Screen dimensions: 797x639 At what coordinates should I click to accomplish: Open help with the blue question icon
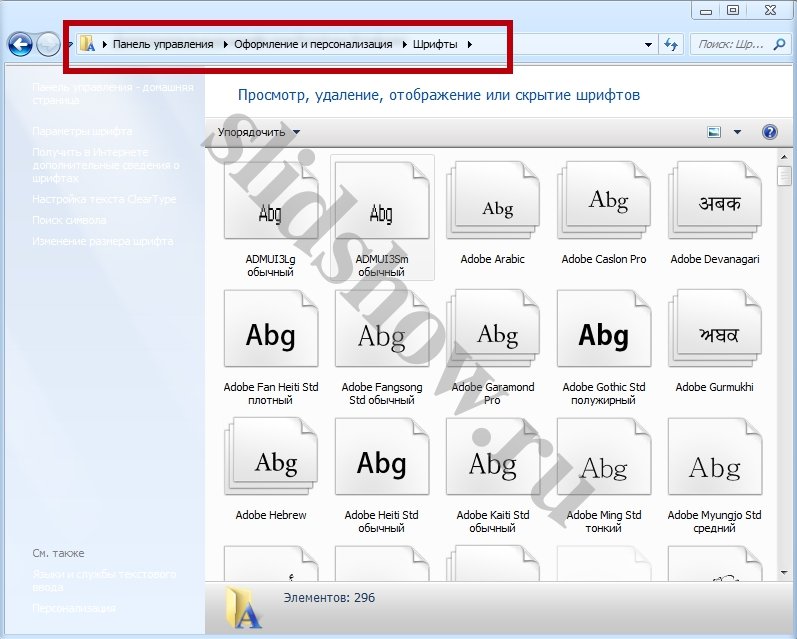coord(770,132)
